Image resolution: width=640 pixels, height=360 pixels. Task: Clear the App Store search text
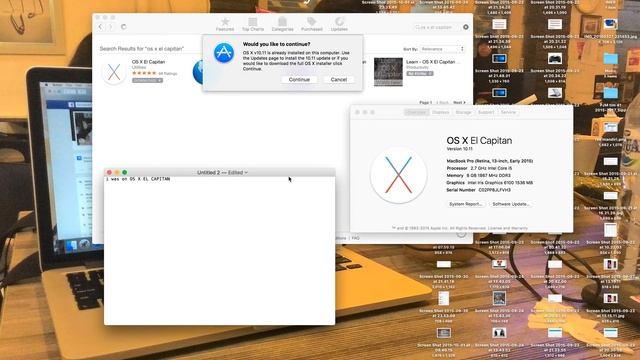click(466, 27)
